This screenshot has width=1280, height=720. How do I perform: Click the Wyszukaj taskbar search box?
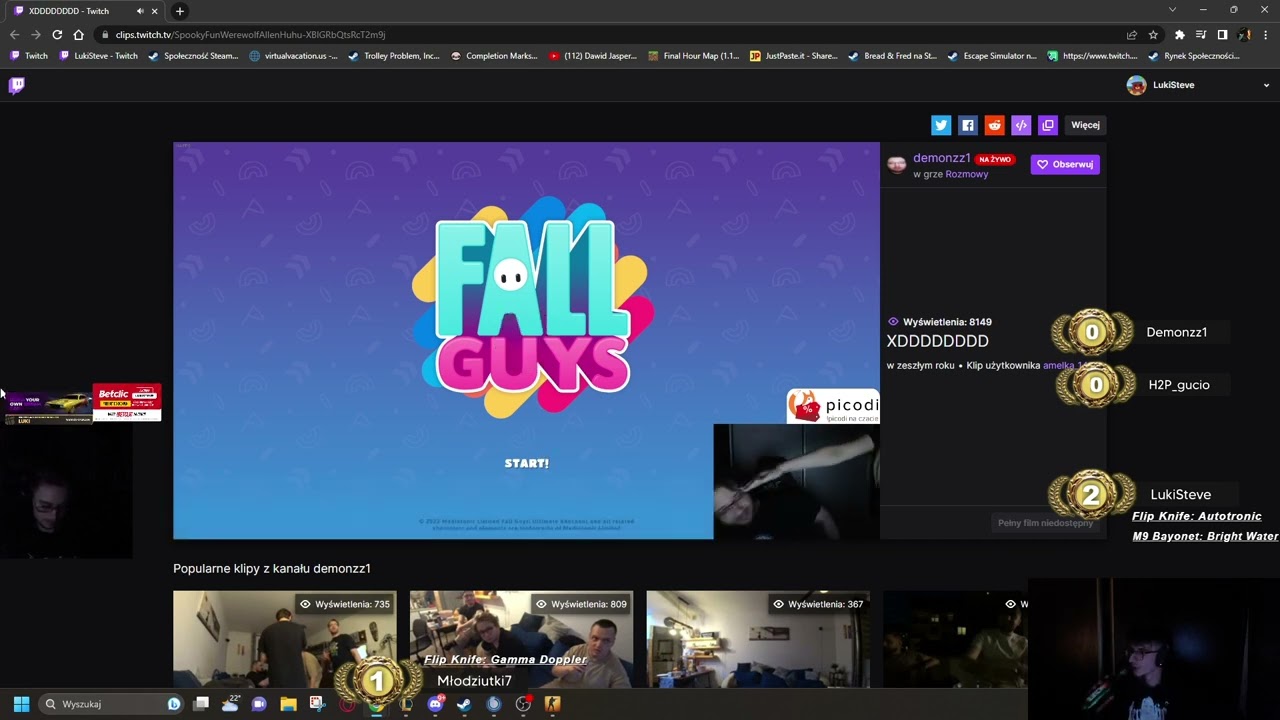pyautogui.click(x=111, y=704)
